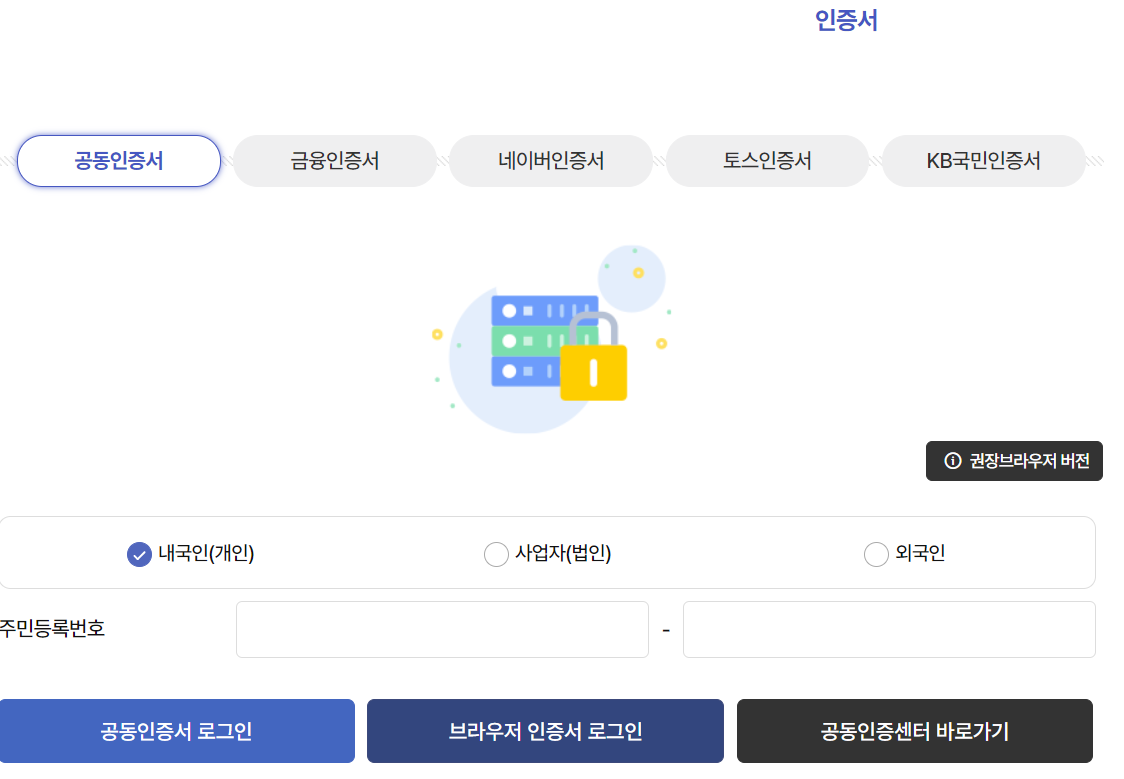This screenshot has height=779, width=1124.
Task: Open the KB국민인증서 tab
Action: click(983, 160)
